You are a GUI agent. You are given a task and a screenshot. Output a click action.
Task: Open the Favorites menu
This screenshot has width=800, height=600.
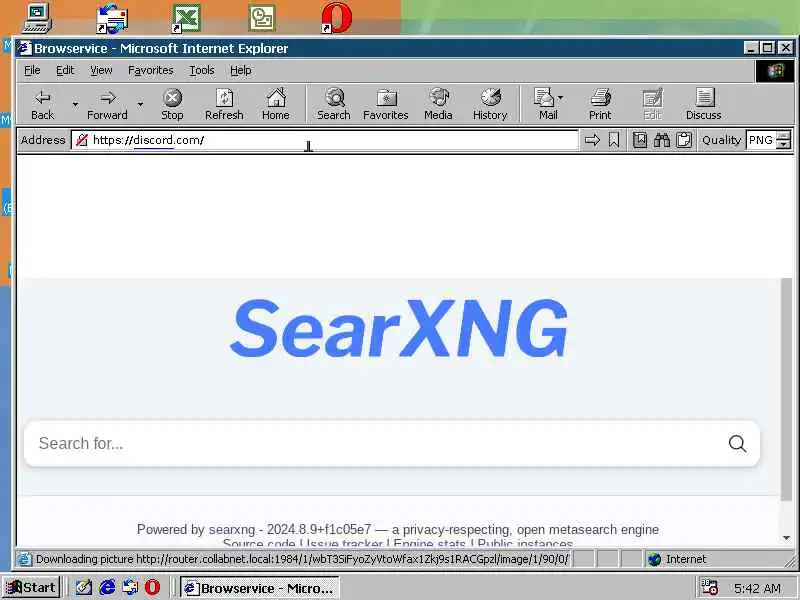[x=151, y=70]
